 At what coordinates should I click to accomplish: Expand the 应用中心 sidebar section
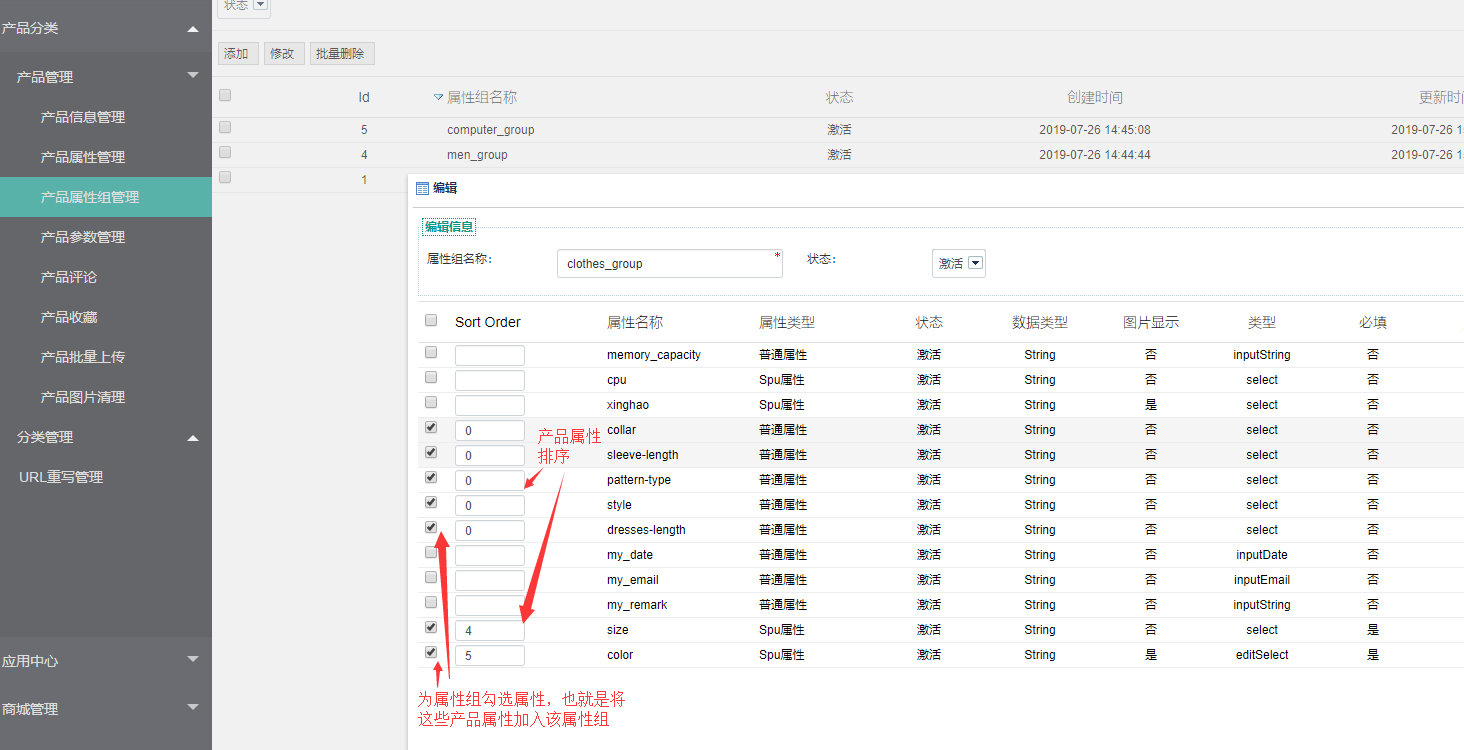[x=193, y=660]
